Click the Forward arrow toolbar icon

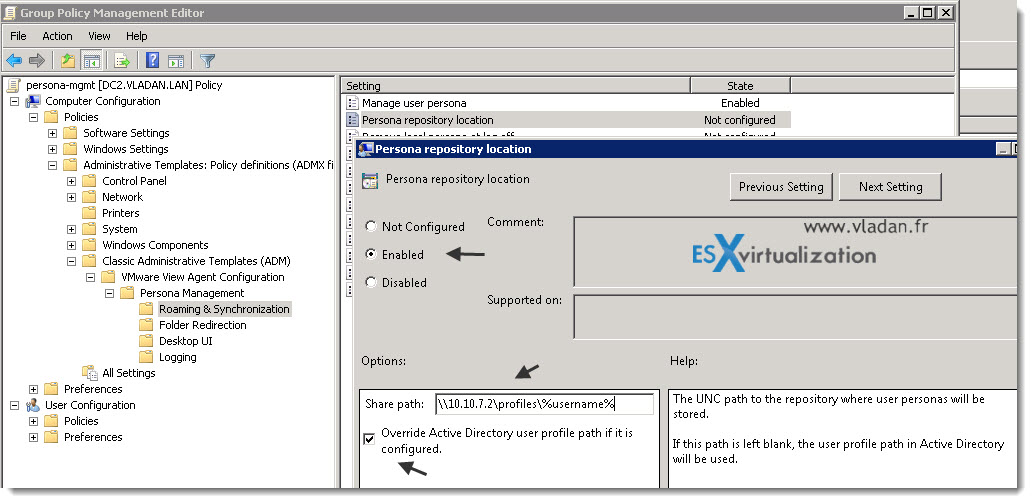(x=37, y=61)
